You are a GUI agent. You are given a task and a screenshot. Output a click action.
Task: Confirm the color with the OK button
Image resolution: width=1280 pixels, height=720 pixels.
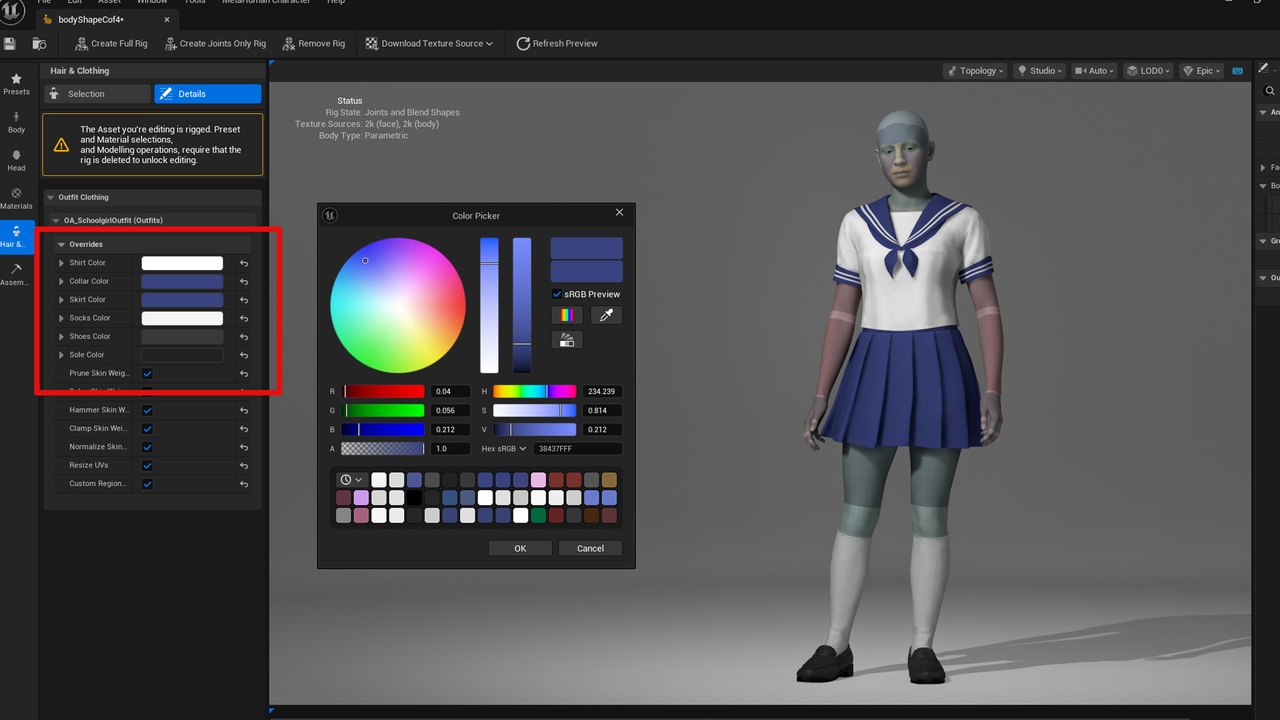pyautogui.click(x=520, y=548)
